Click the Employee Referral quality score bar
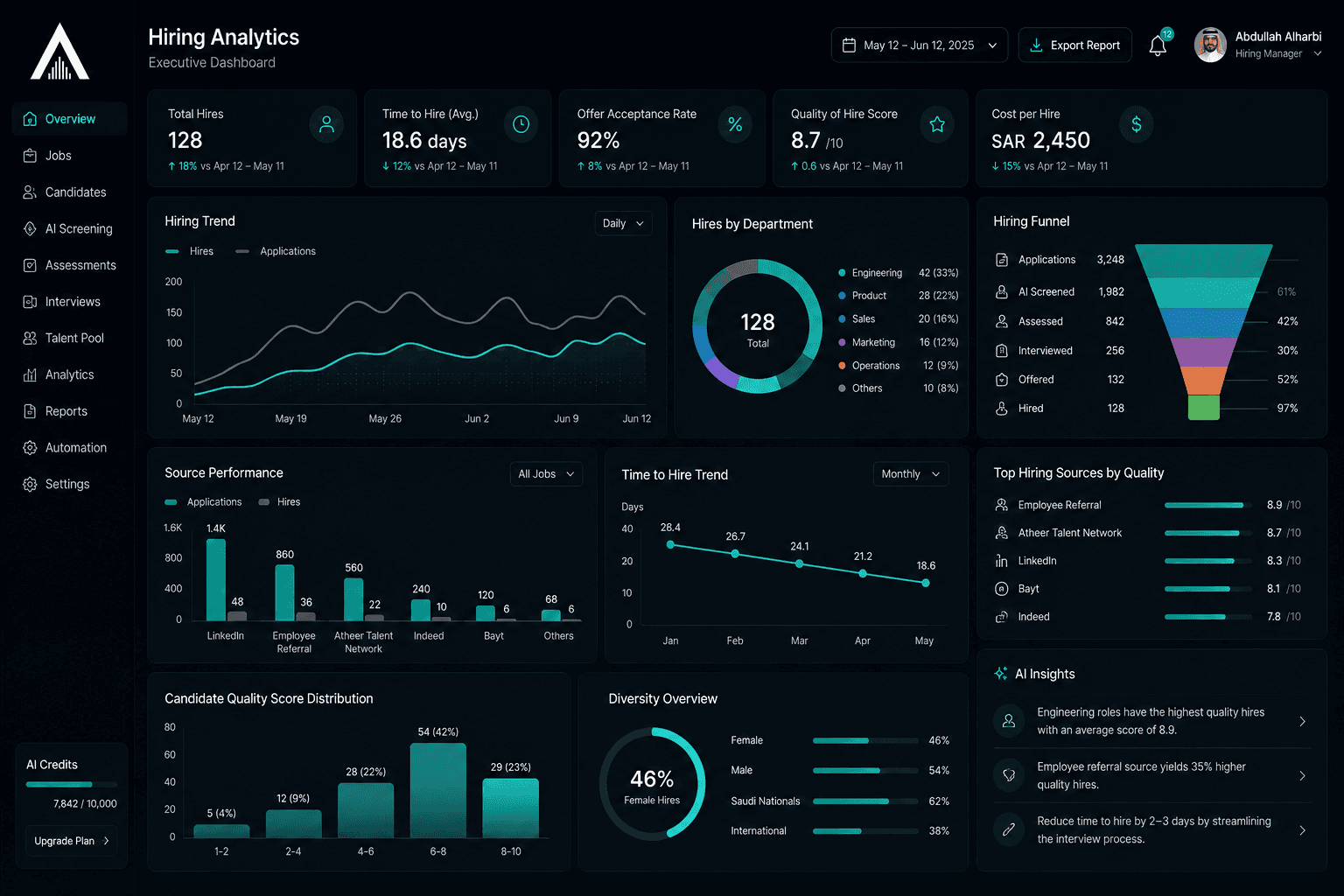Viewport: 1344px width, 896px height. pos(1207,505)
